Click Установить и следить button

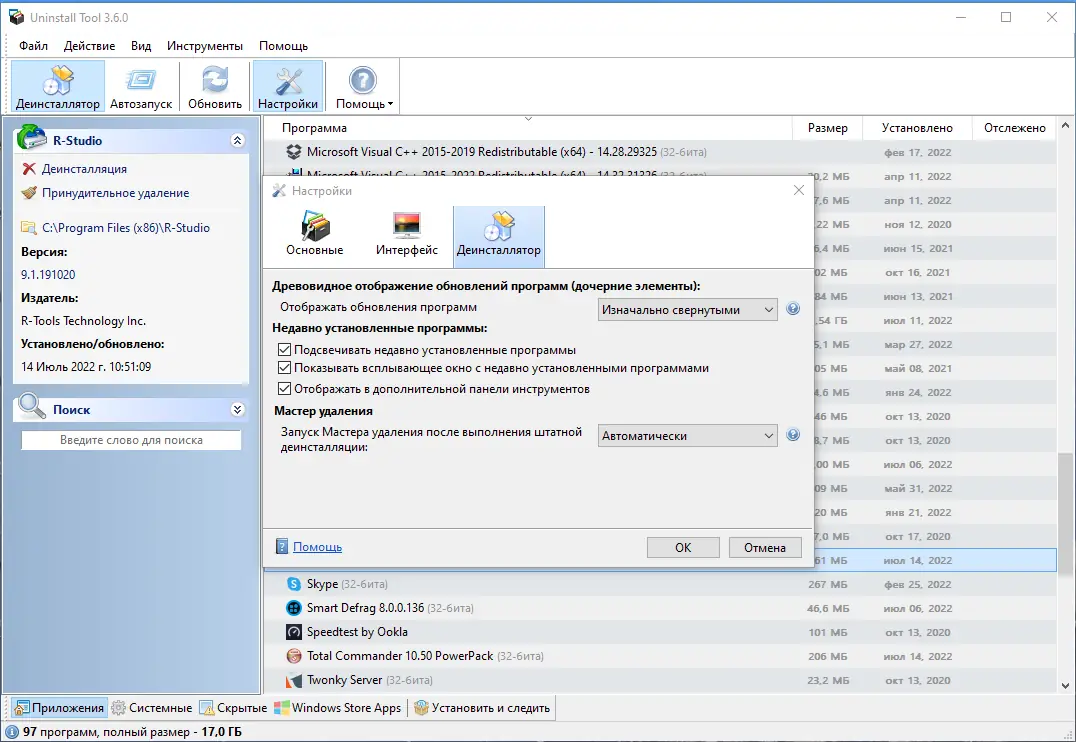tap(482, 708)
